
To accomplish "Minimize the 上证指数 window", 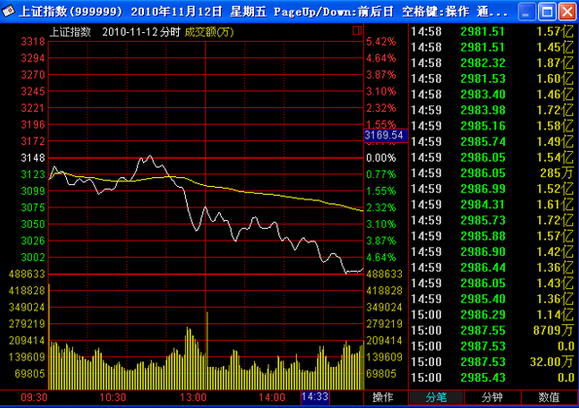I will tap(527, 11).
